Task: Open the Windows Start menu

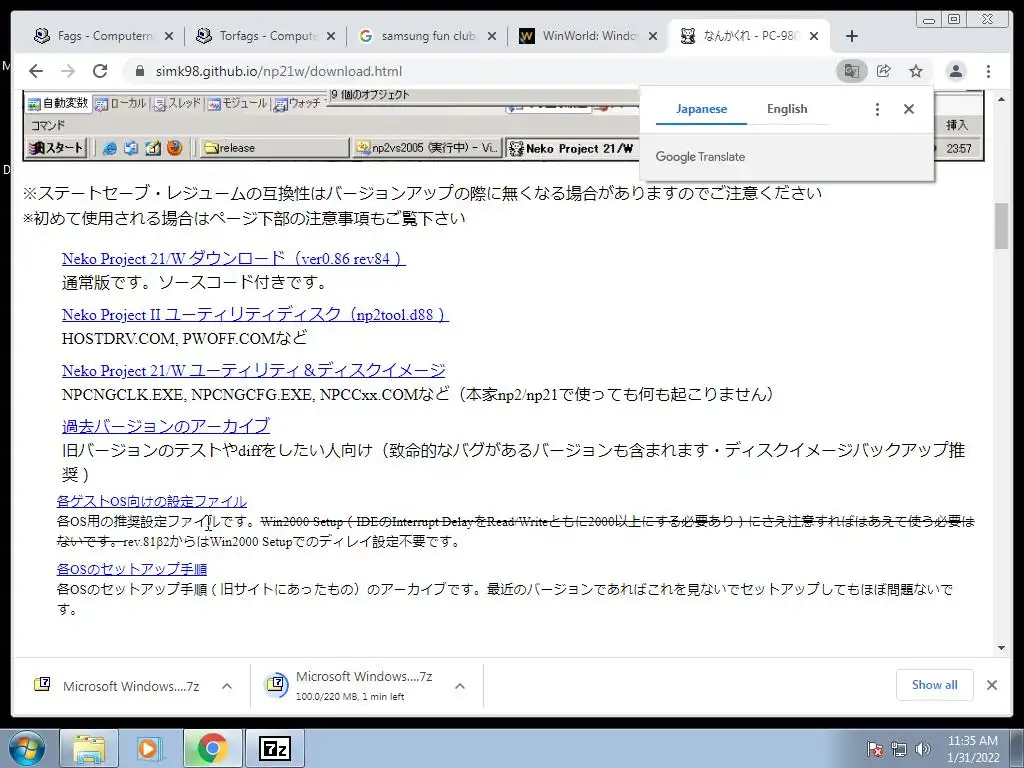Action: click(25, 749)
